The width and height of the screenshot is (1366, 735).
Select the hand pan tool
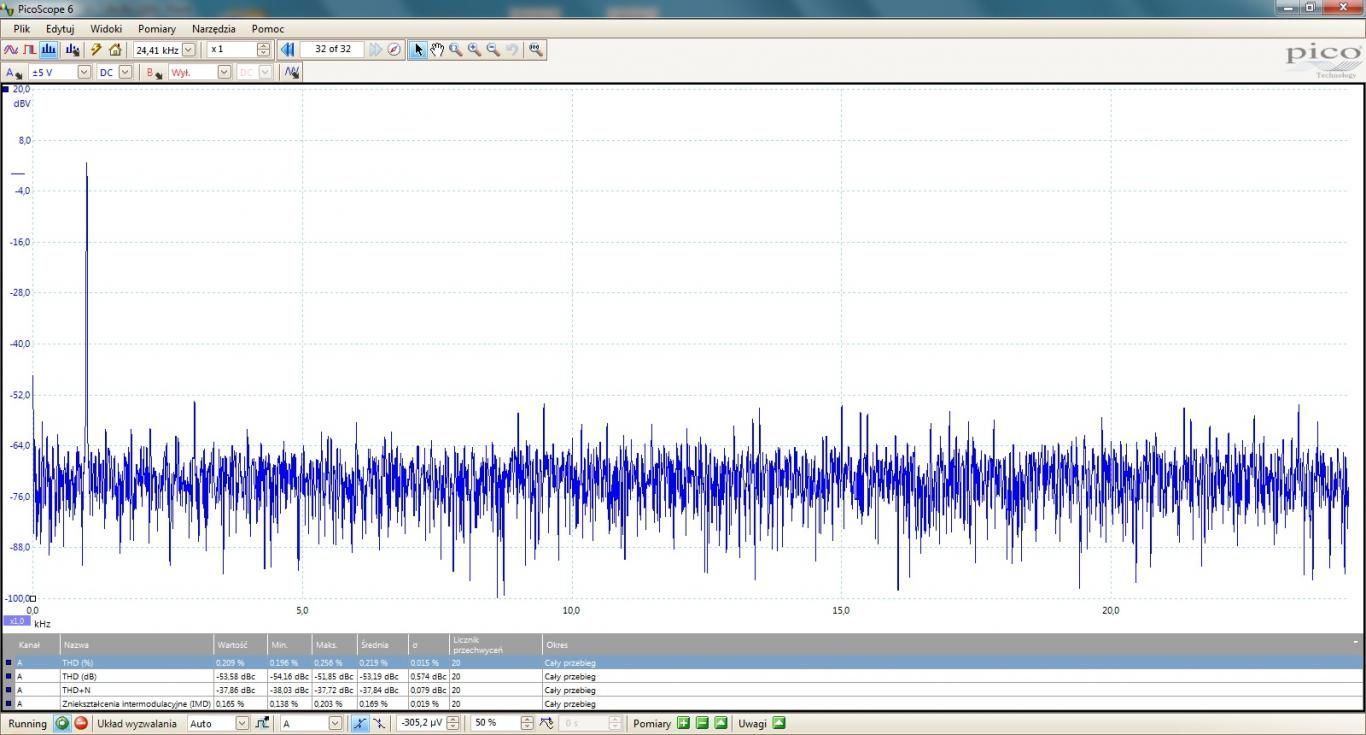pyautogui.click(x=437, y=49)
